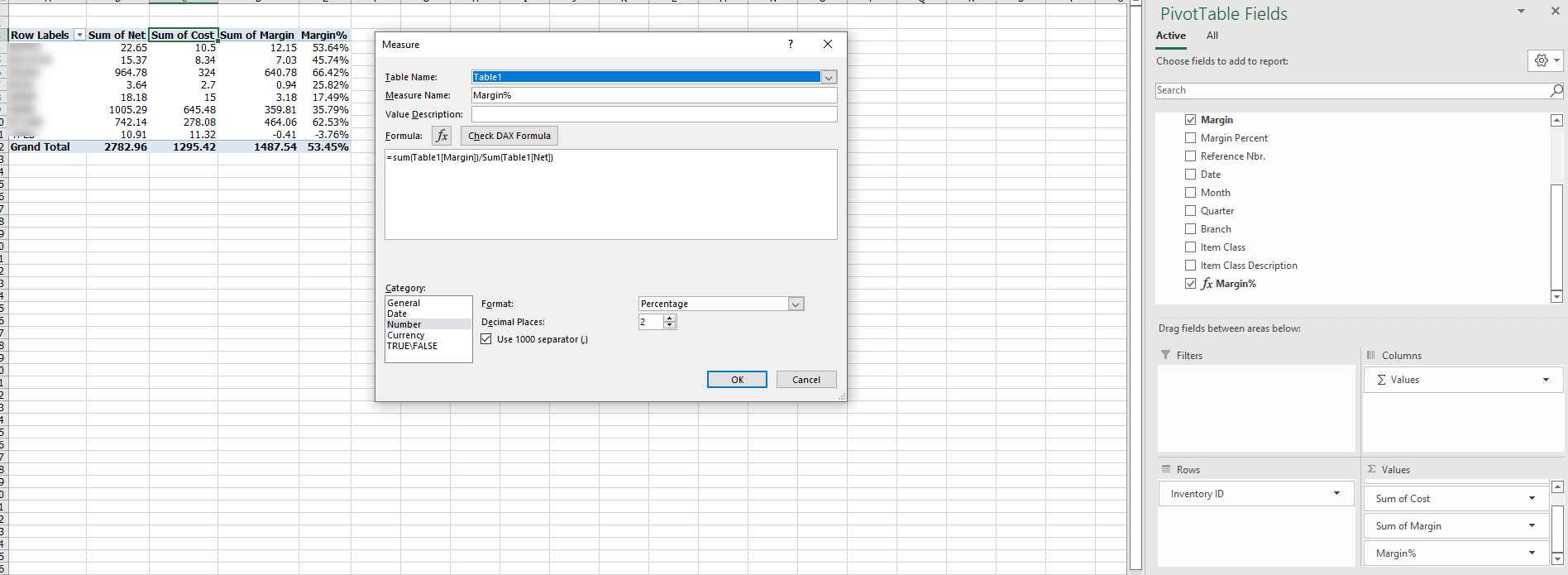Viewport: 1568px width, 575px height.
Task: Open the PivotTable Fields task pane options arrow
Action: pyautogui.click(x=1521, y=12)
